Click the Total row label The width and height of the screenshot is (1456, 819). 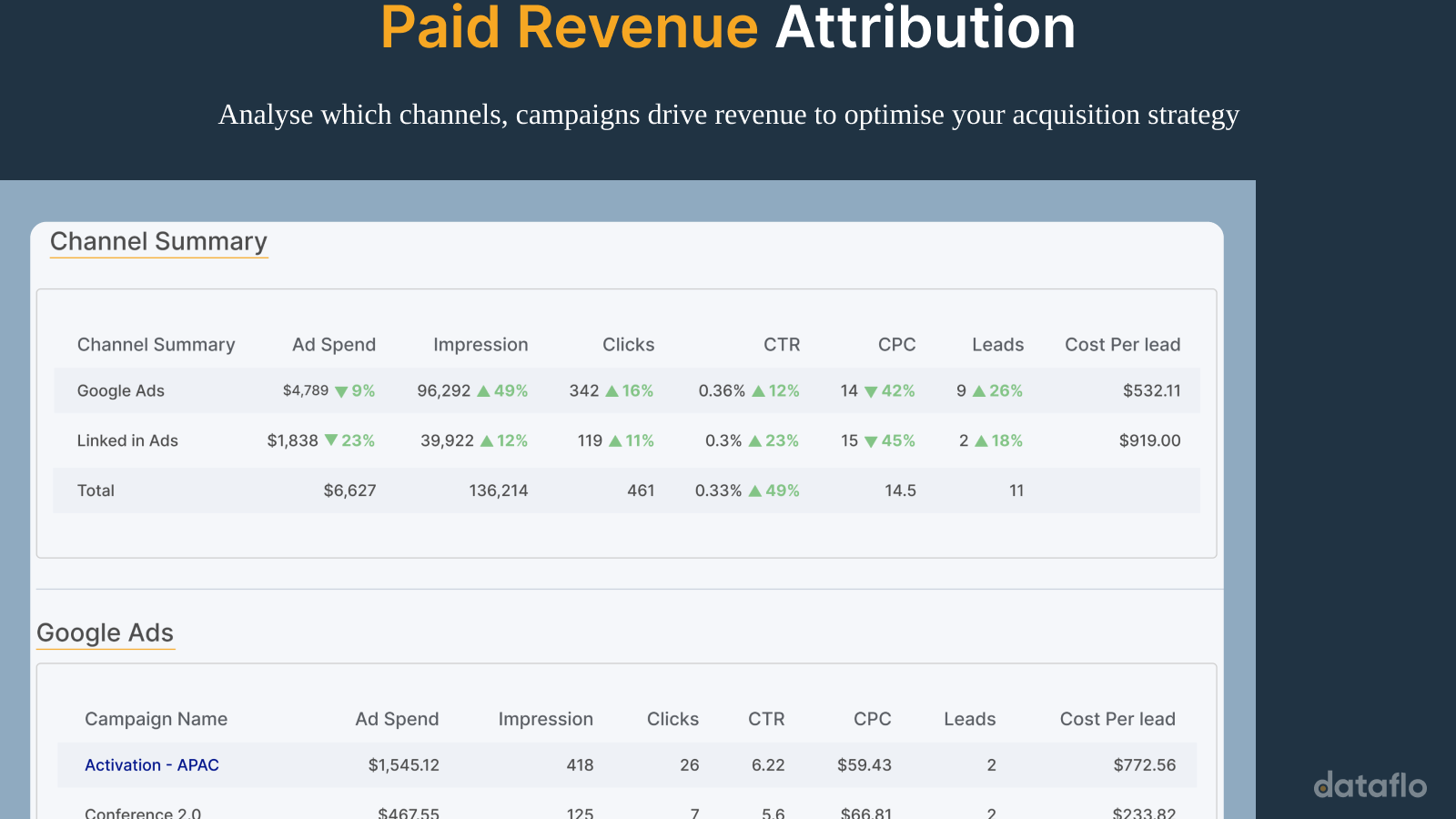(96, 490)
